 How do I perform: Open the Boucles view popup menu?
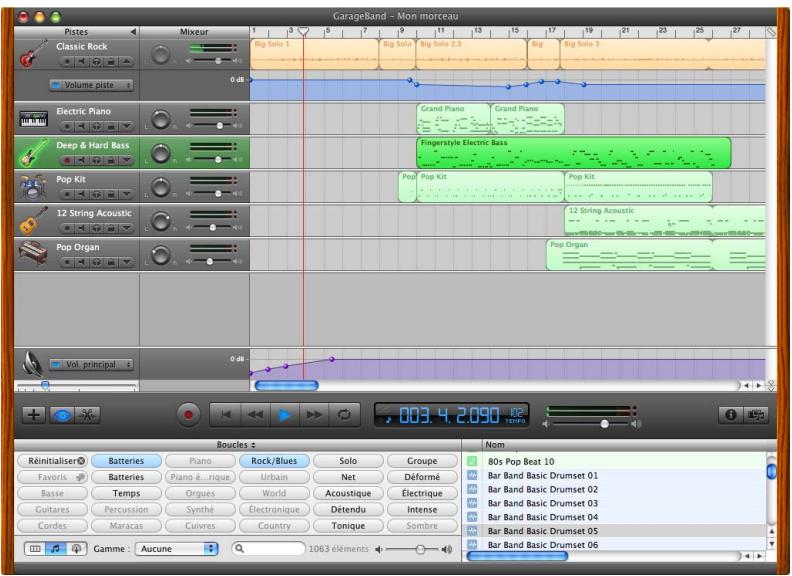click(x=236, y=445)
